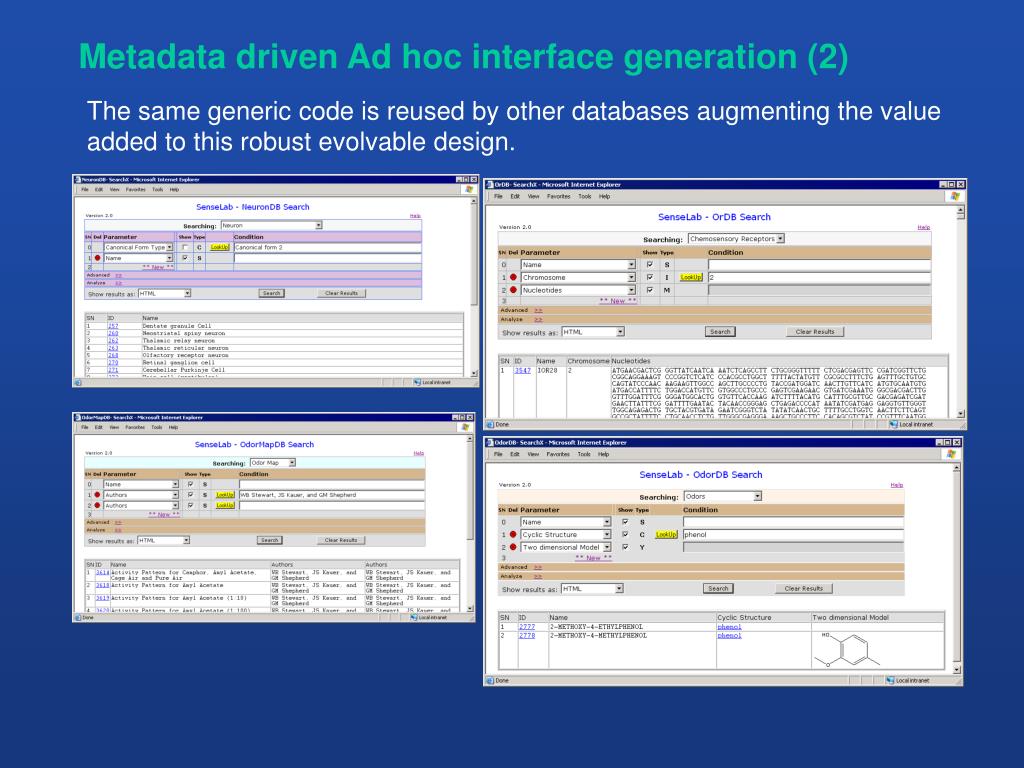Open the Help menu in OdorMapDB window
This screenshot has height=768, width=1024.
coord(173,427)
